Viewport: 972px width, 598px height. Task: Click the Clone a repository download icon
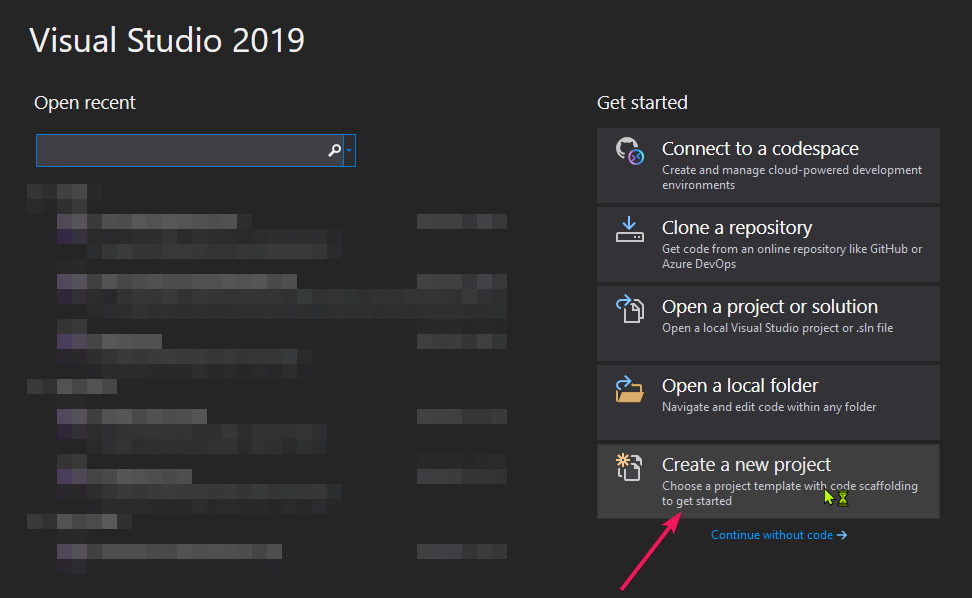coord(629,229)
